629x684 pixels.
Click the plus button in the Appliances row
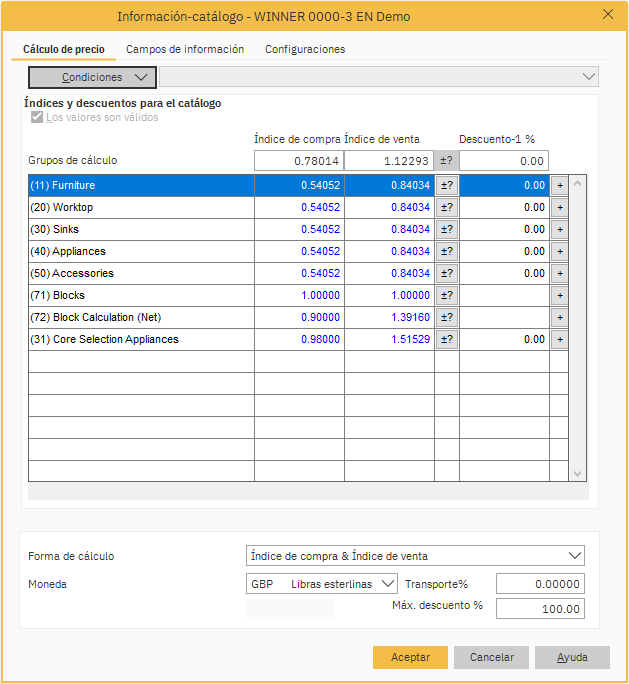560,252
